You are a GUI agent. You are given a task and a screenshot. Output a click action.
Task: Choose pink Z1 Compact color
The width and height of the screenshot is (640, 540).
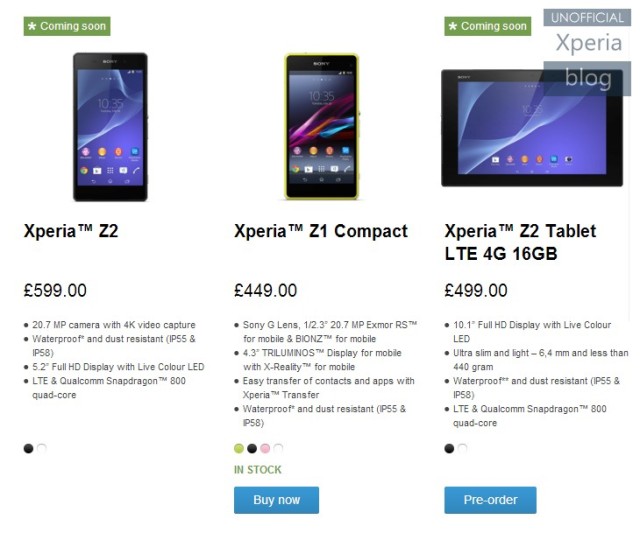click(x=265, y=448)
